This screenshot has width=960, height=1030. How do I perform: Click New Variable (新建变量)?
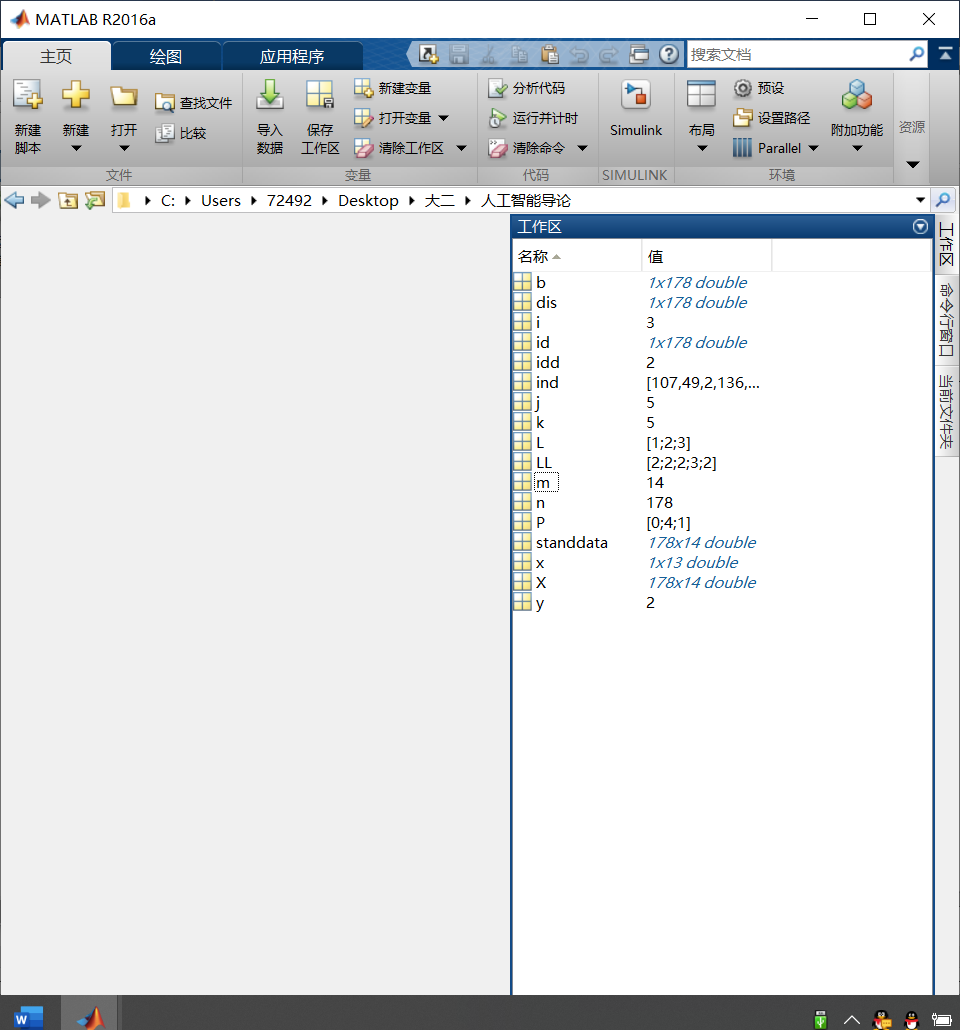click(x=392, y=88)
